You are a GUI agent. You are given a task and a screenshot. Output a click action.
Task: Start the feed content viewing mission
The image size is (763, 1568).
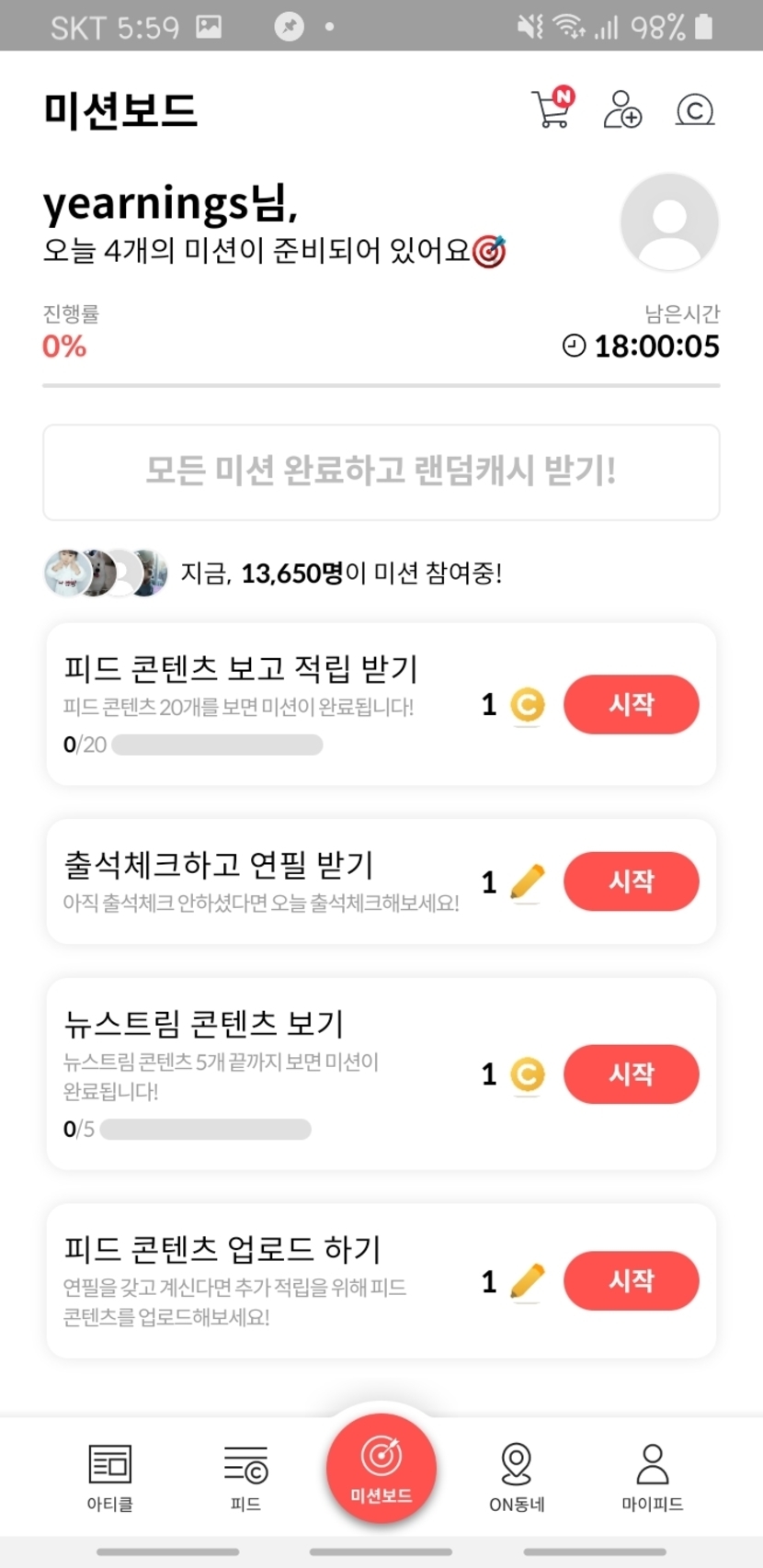pyautogui.click(x=631, y=705)
